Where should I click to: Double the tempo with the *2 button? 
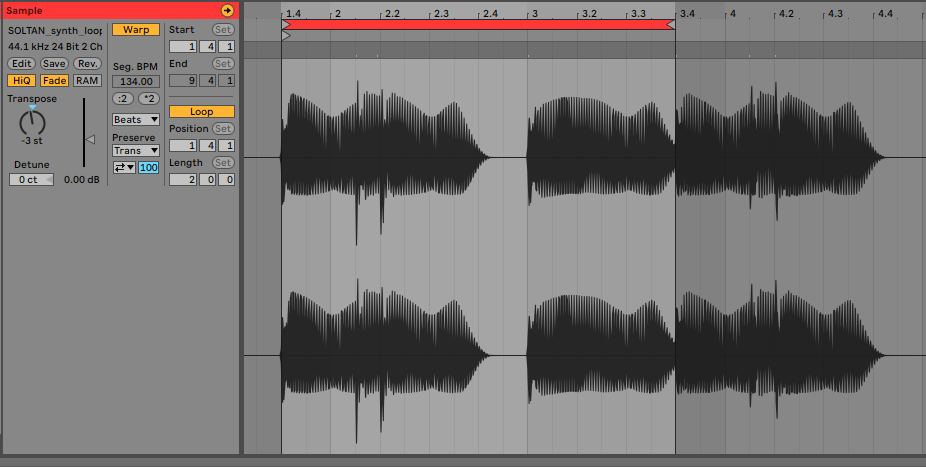click(x=148, y=98)
